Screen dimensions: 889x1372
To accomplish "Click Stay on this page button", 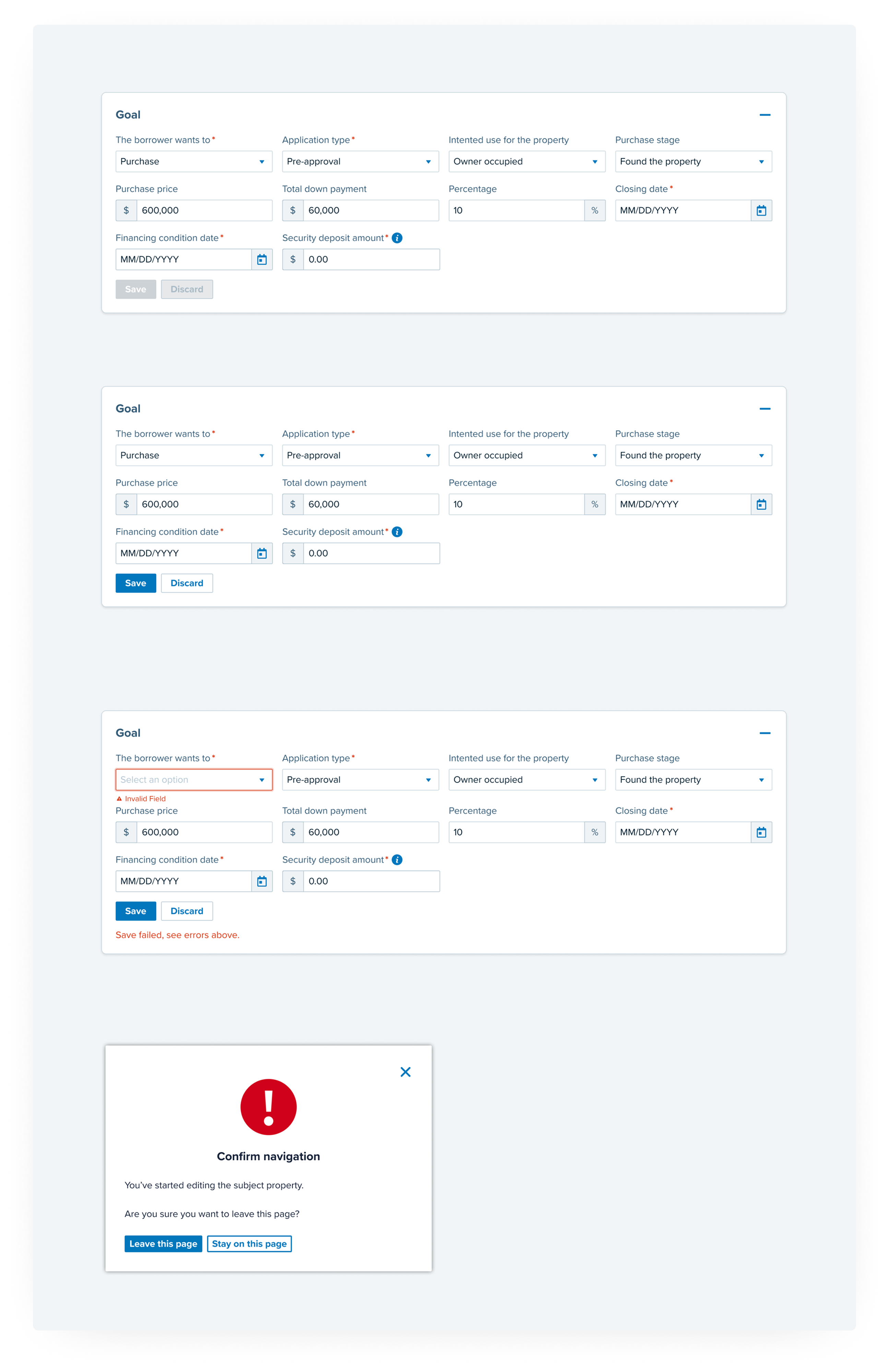I will click(x=249, y=1243).
